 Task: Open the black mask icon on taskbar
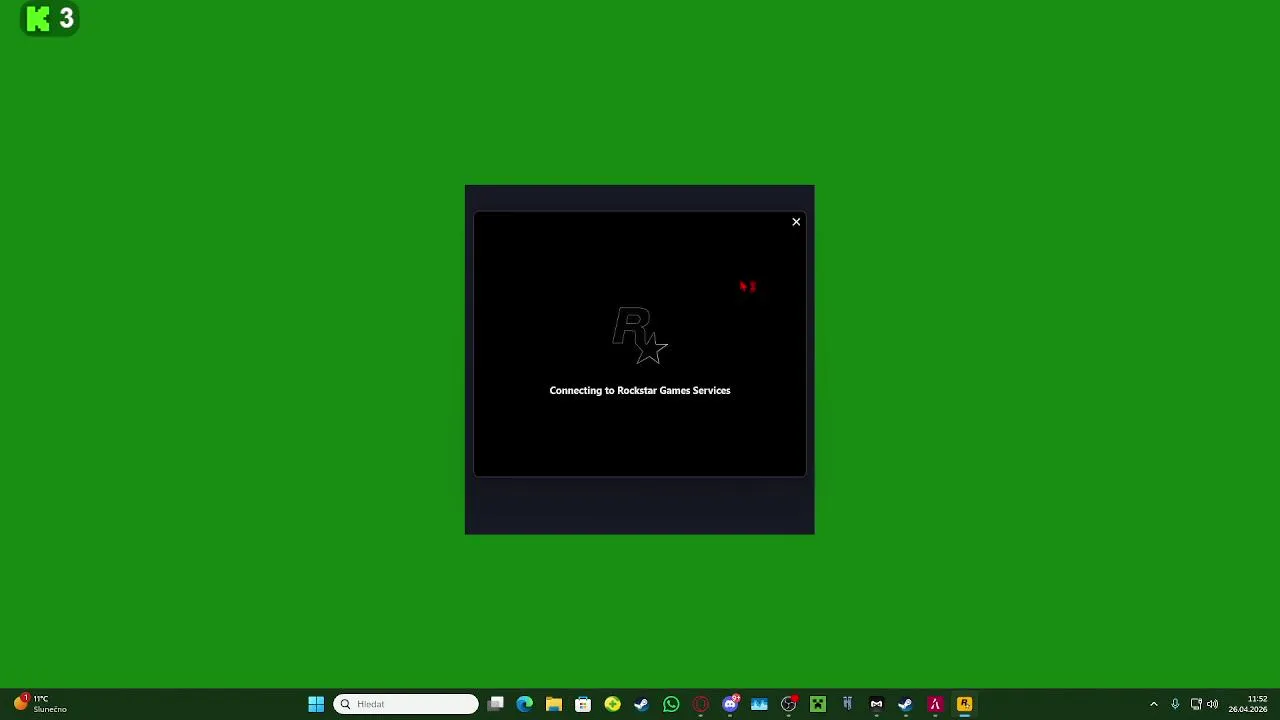coord(876,704)
